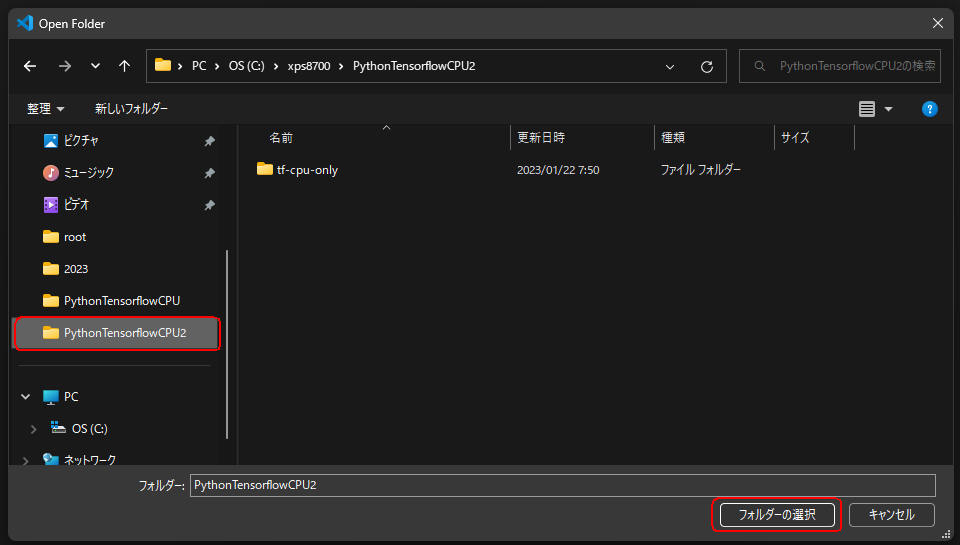Click the navigation pane scrollbar
The height and width of the screenshot is (545, 960).
(227, 344)
